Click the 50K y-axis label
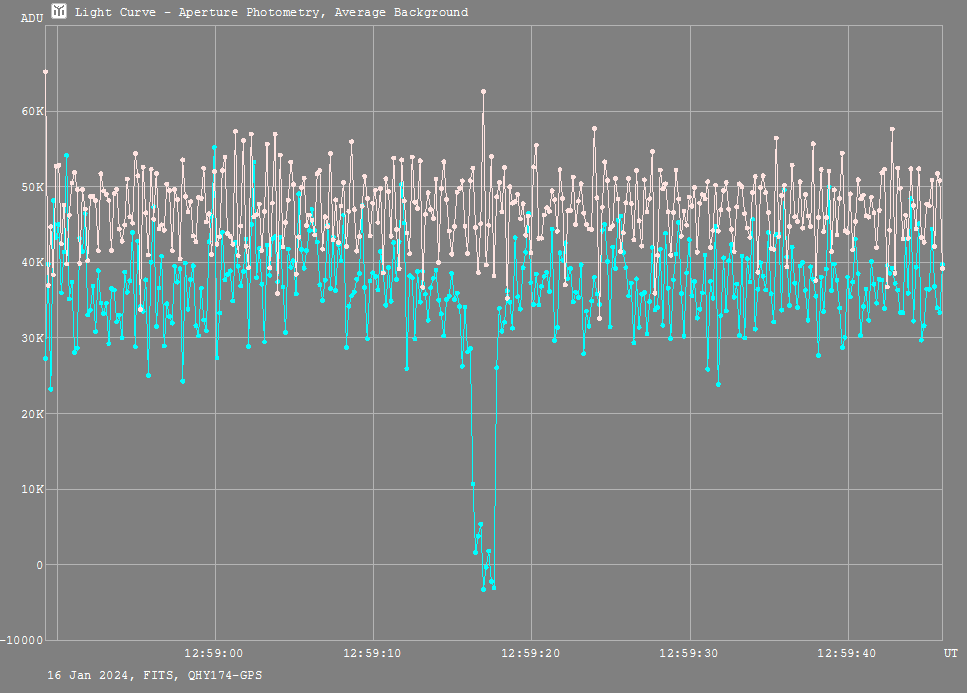The width and height of the screenshot is (967, 693). point(33,187)
